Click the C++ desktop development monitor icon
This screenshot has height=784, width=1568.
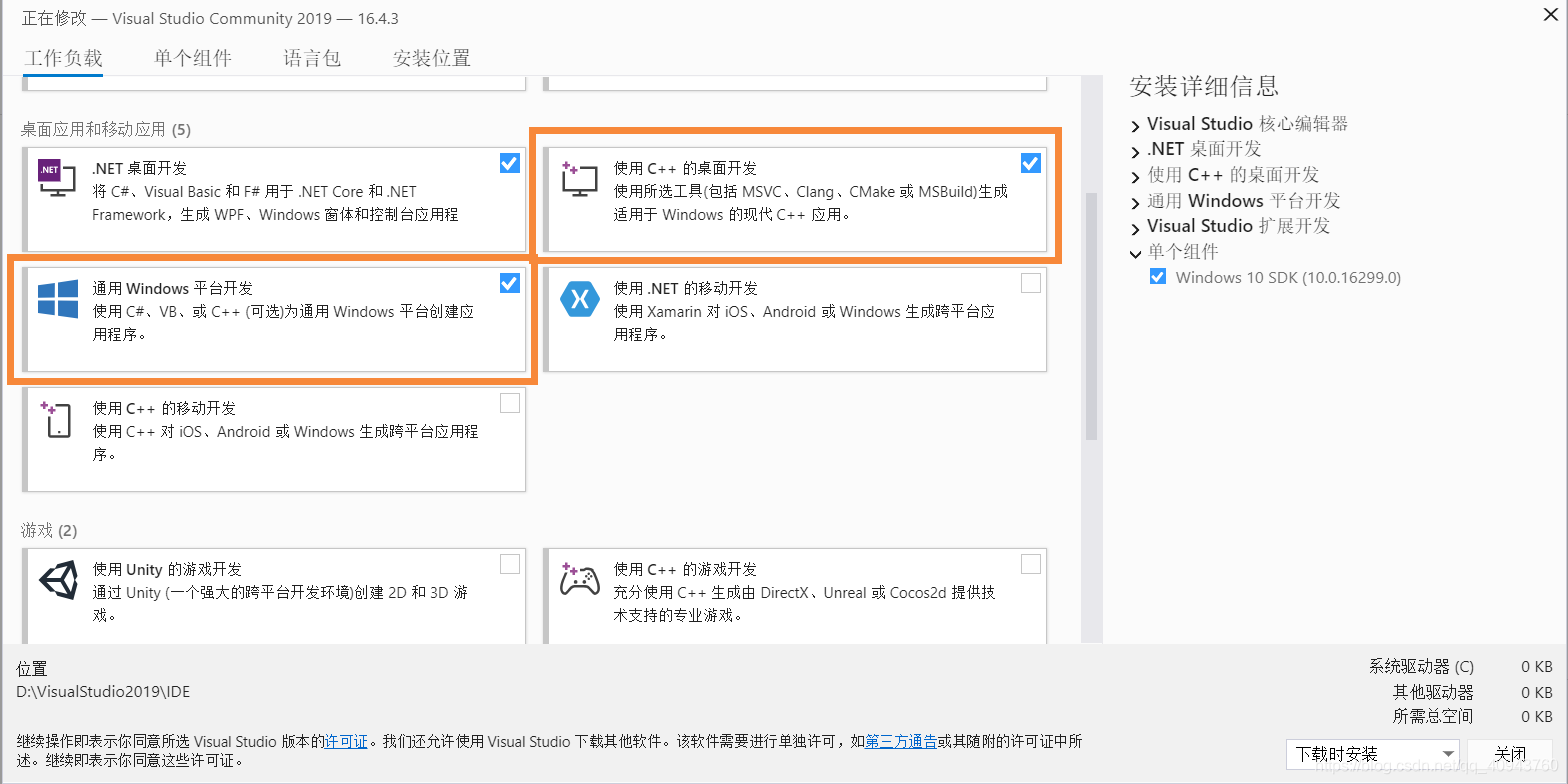tap(579, 178)
